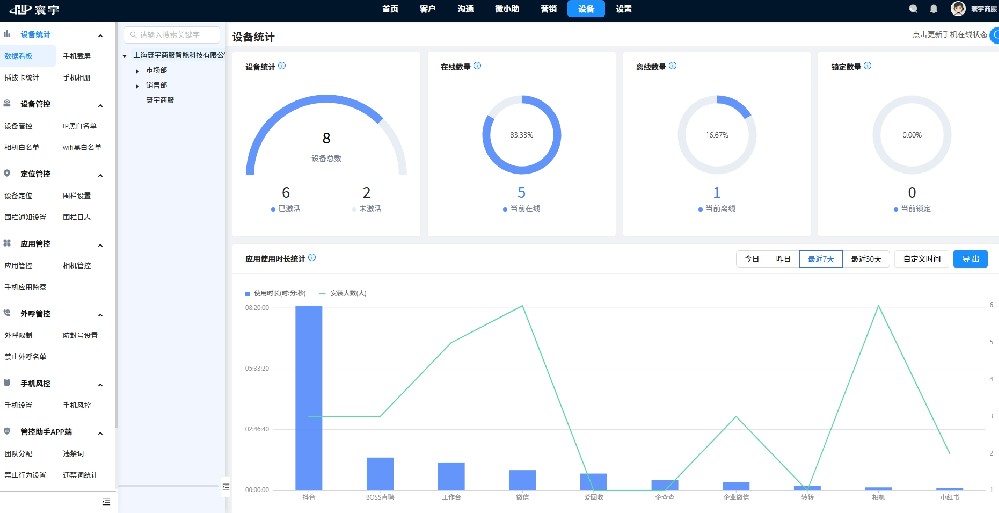Click the 设备统计 bar-chart sidebar icon
Image resolution: width=999 pixels, height=513 pixels.
pos(7,34)
